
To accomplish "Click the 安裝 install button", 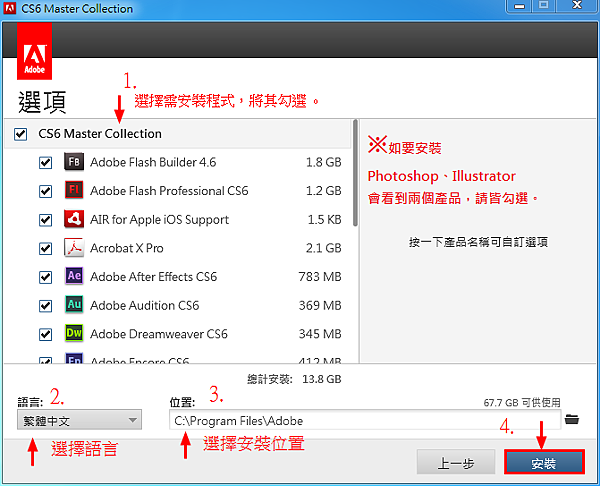I will click(x=544, y=462).
